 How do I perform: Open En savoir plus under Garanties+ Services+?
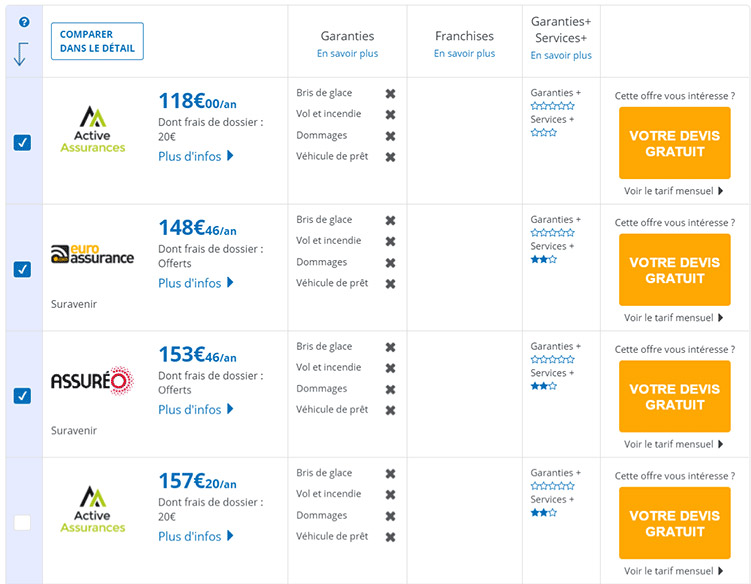coord(561,56)
